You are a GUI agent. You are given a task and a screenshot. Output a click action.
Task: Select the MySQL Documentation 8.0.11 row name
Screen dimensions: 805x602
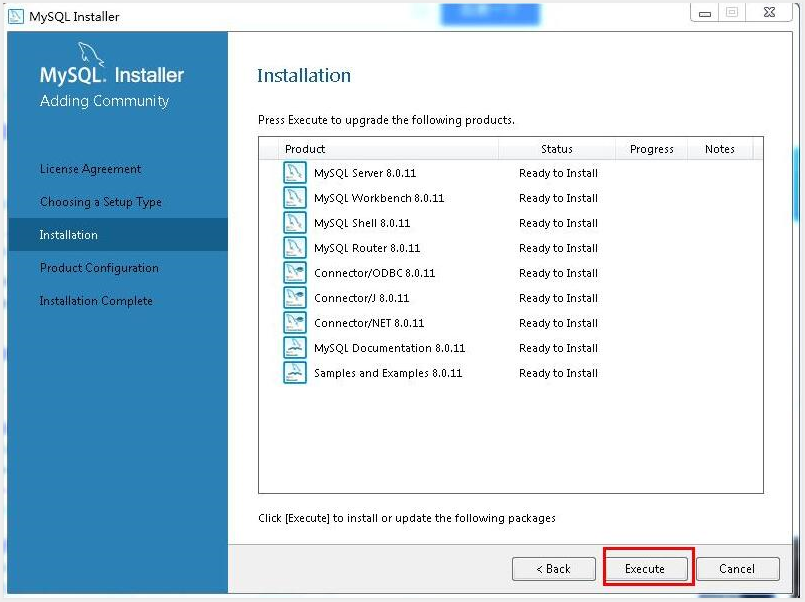pyautogui.click(x=390, y=348)
